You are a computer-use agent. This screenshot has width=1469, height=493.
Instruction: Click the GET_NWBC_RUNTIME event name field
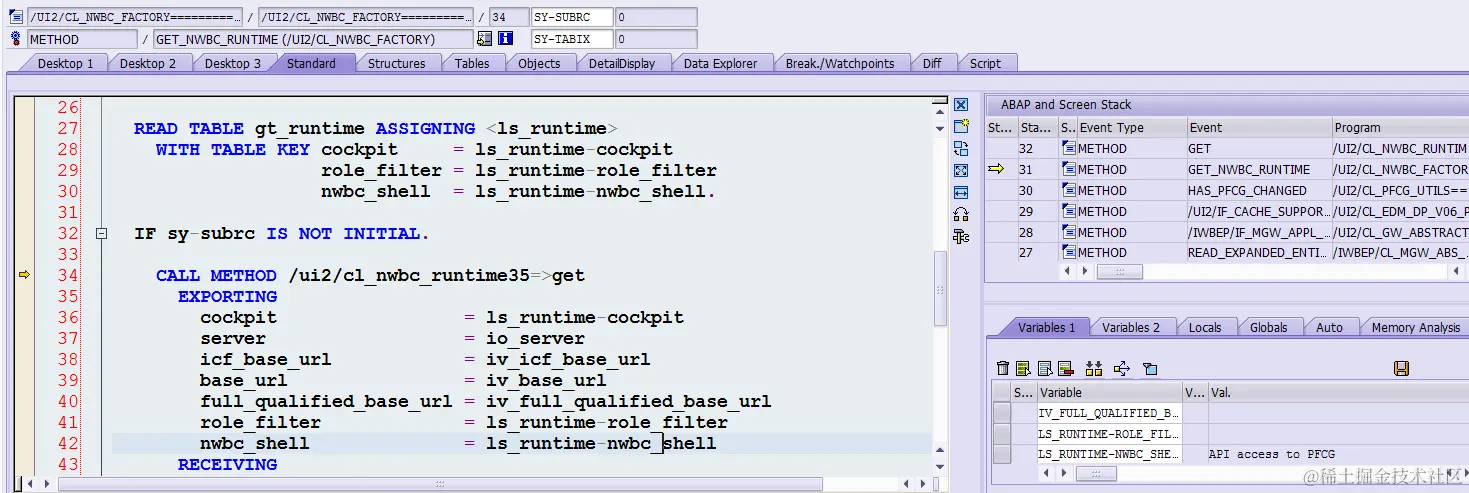tap(313, 39)
